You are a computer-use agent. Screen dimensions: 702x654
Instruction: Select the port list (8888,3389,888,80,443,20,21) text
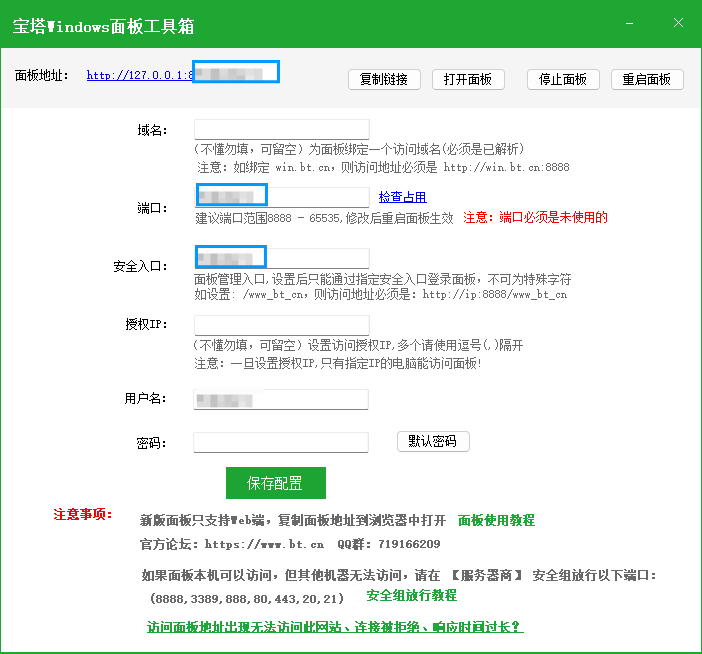tap(247, 598)
